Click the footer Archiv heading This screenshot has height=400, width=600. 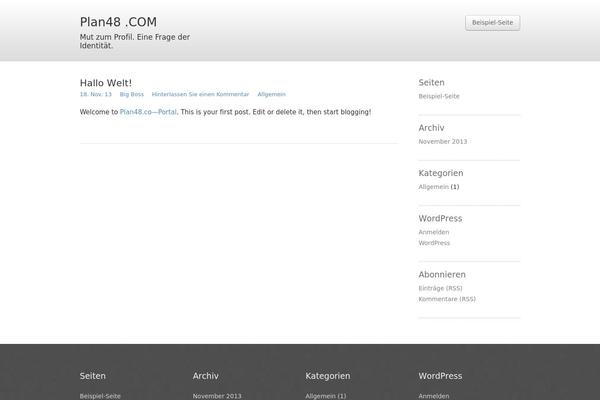[x=205, y=376]
